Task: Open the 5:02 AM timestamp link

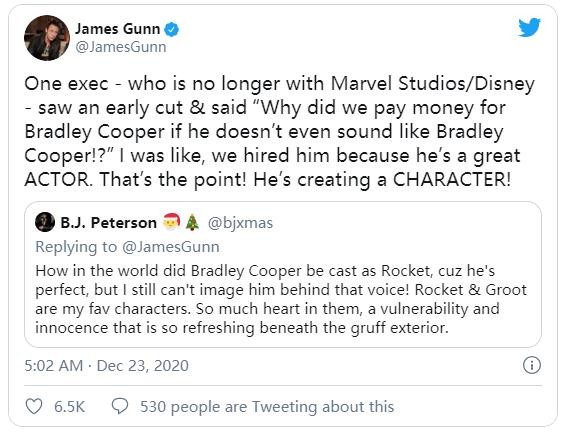Action: 54,366
